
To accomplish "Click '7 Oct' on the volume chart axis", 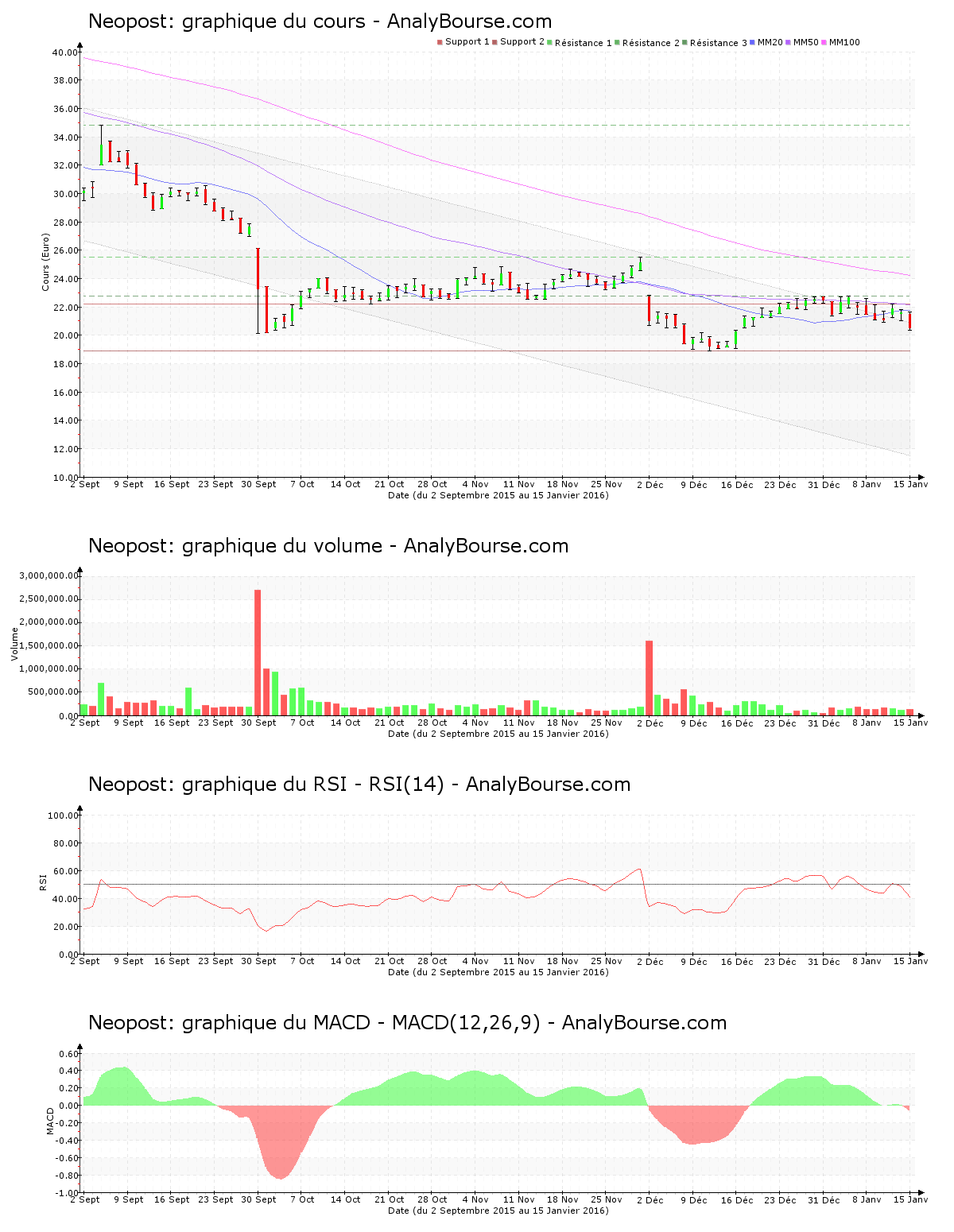I will tap(302, 723).
